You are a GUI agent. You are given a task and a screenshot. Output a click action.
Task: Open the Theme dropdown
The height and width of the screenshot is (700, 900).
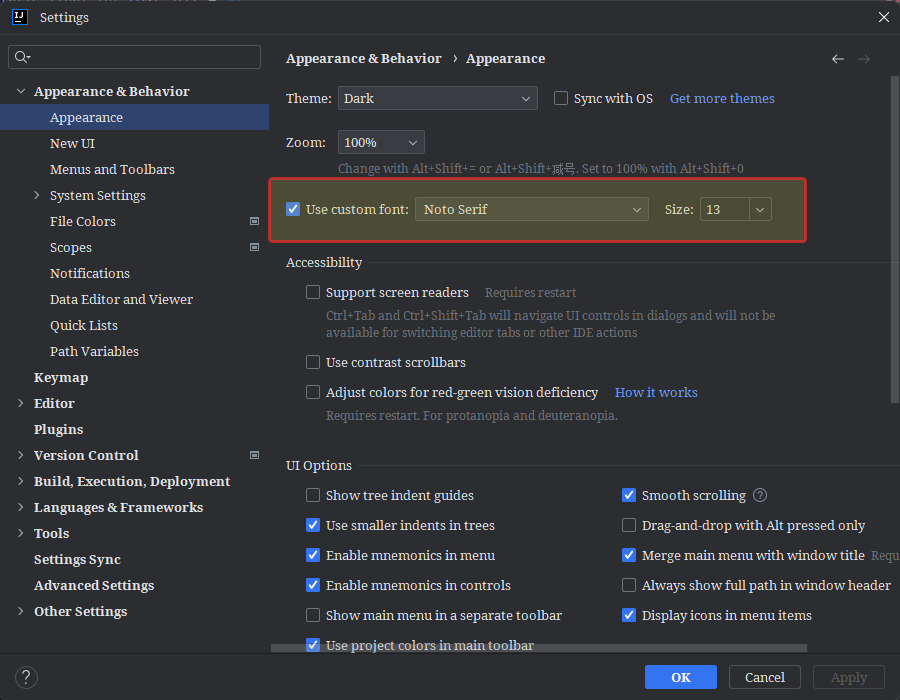tap(437, 98)
